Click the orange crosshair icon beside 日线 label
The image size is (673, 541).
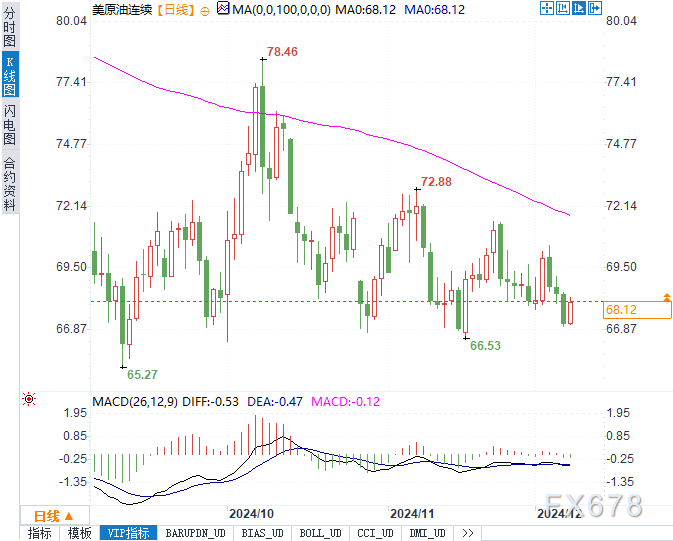tap(205, 11)
